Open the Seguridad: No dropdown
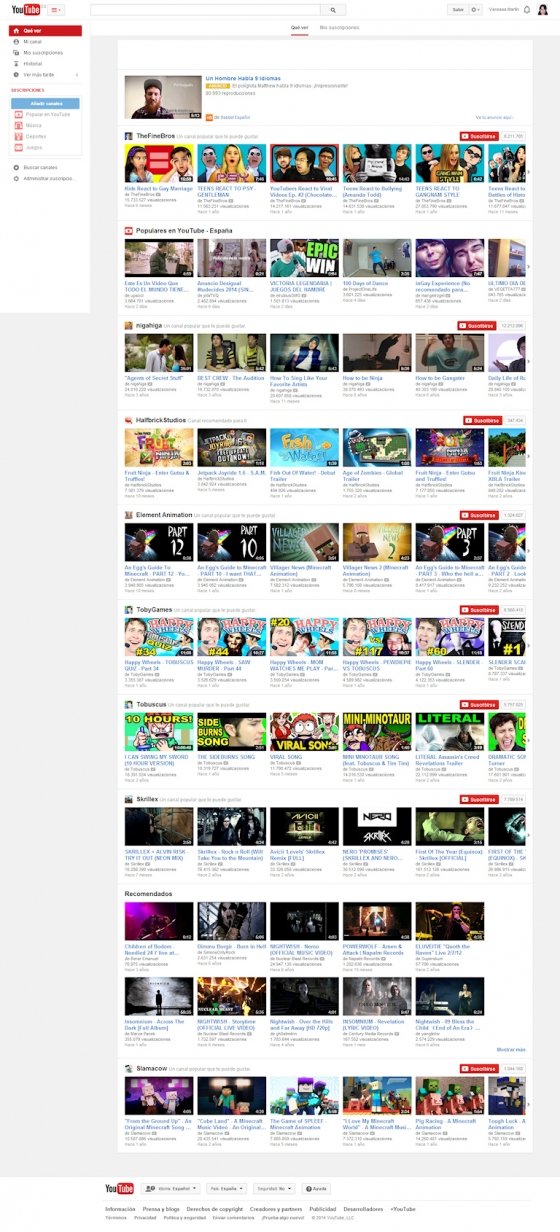560x1232 pixels. [275, 1188]
